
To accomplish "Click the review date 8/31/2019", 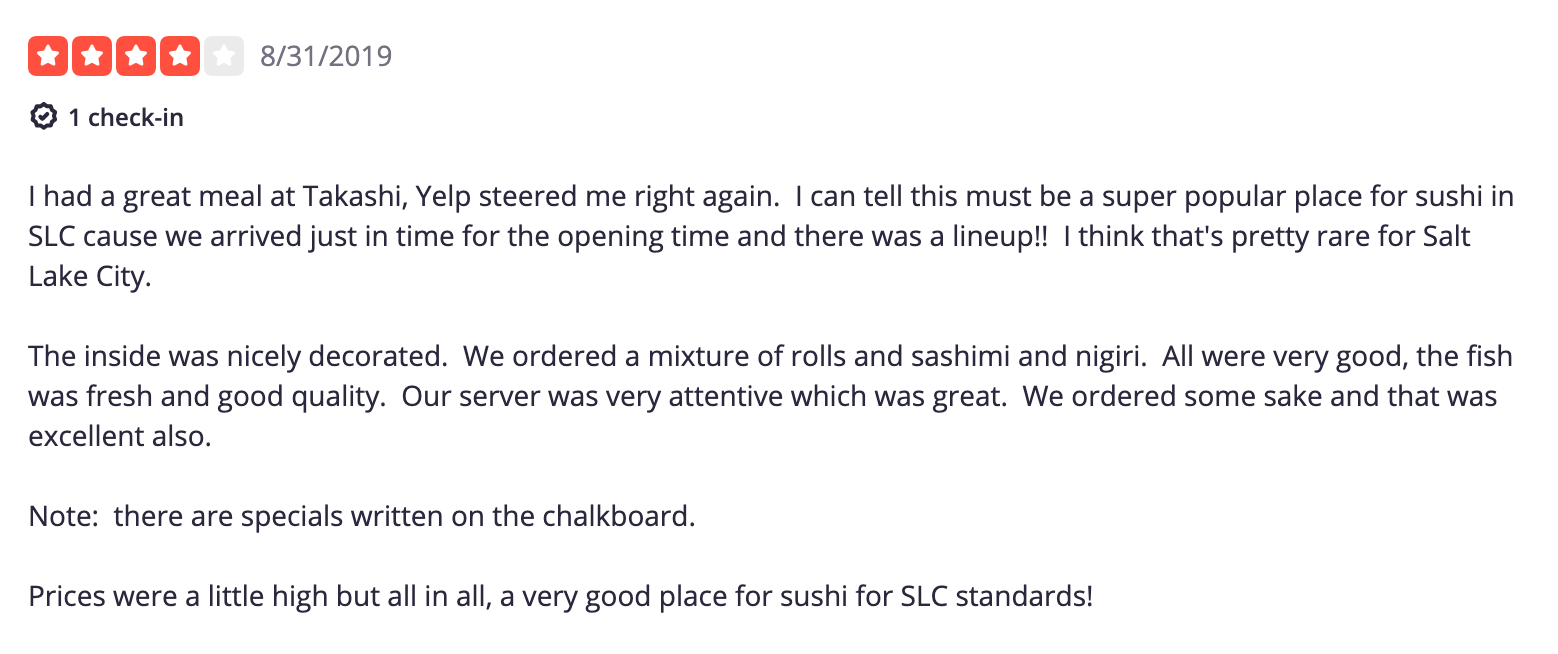I will 326,56.
